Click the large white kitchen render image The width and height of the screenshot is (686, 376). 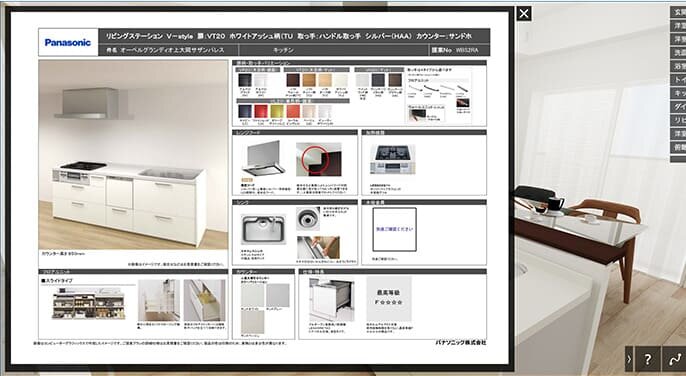[133, 155]
